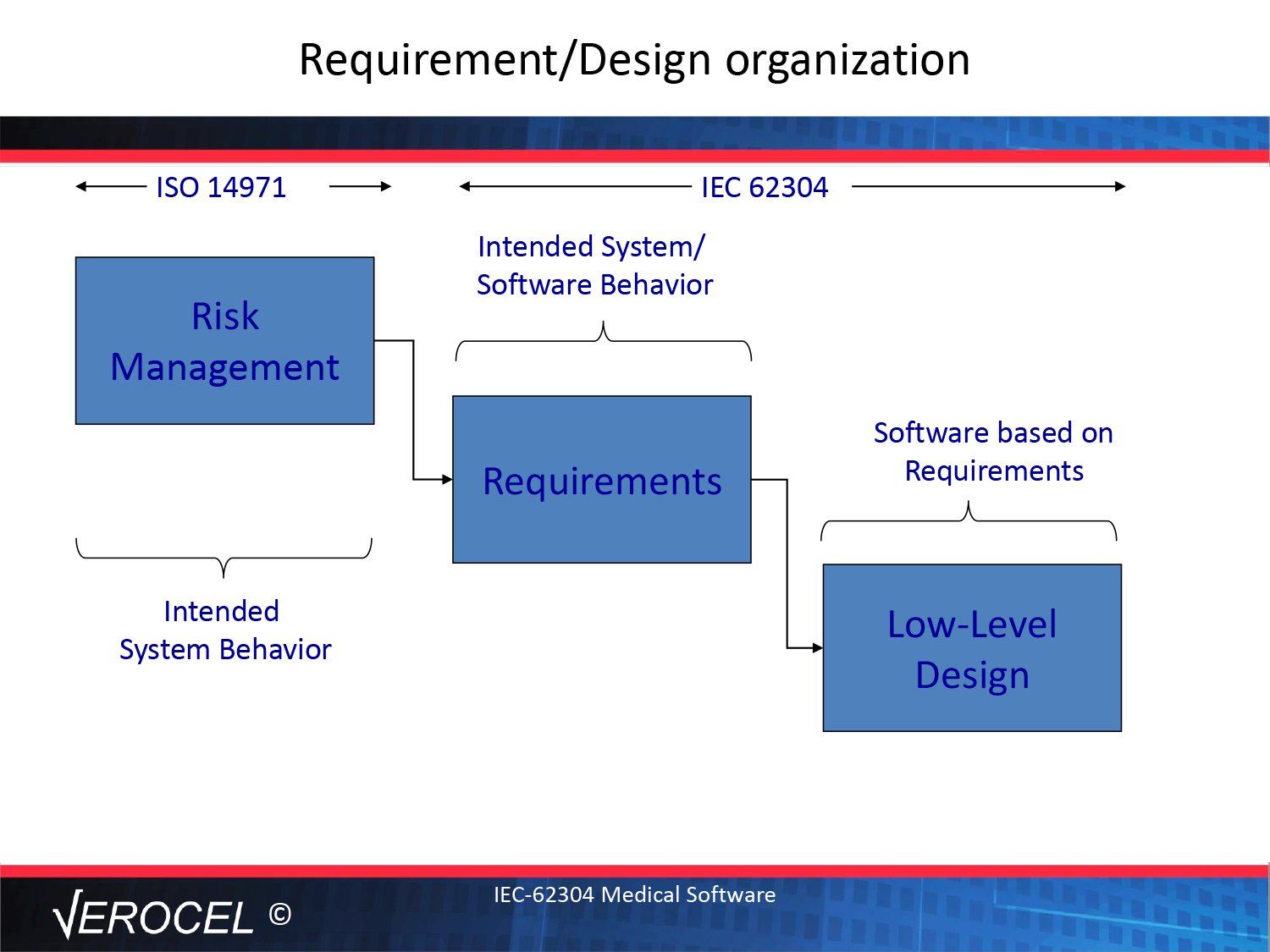
Task: Click the 'Intended System/ Software Behavior' text
Action: pyautogui.click(x=594, y=266)
